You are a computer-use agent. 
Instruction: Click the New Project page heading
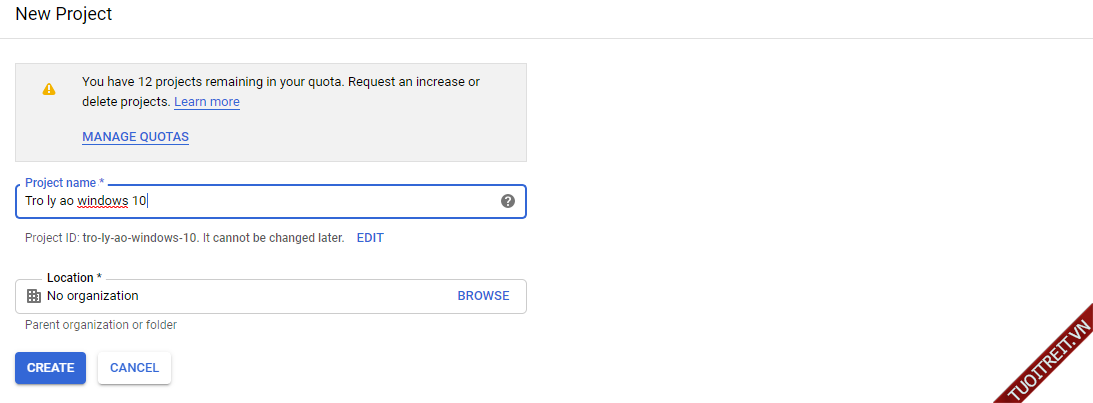(x=64, y=15)
